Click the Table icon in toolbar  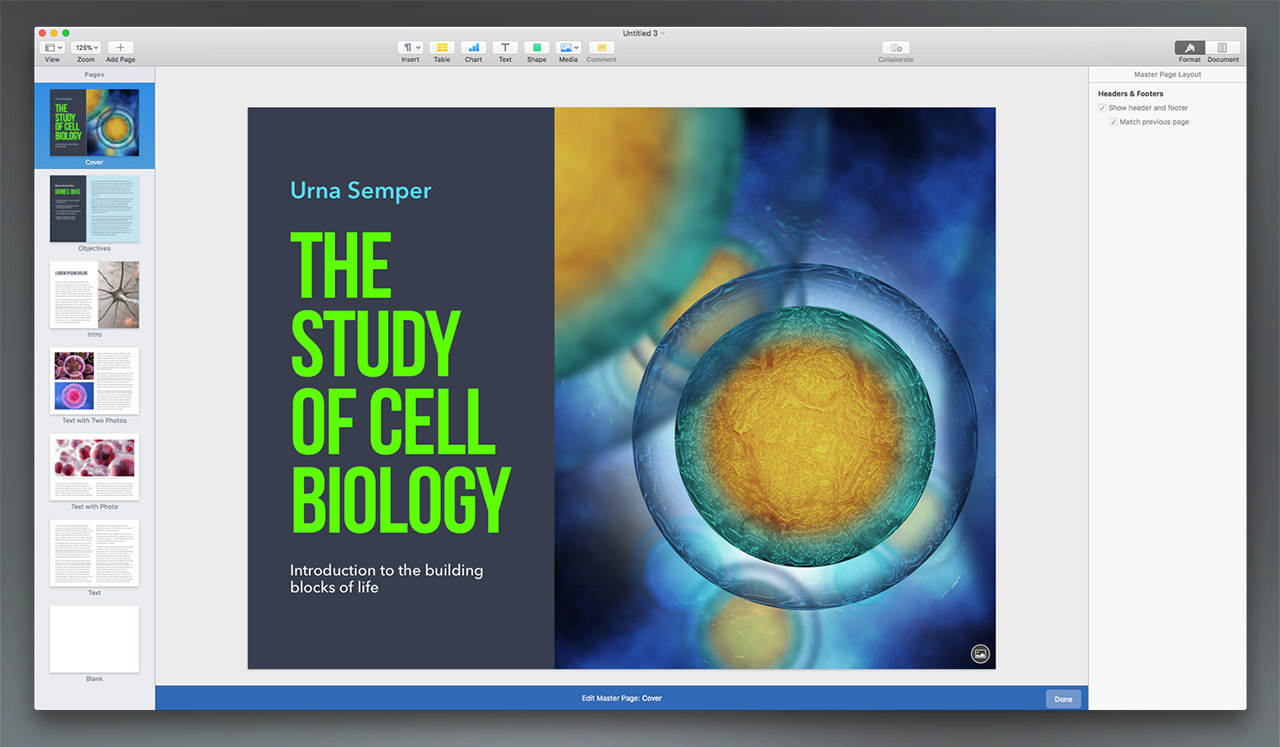pyautogui.click(x=441, y=48)
